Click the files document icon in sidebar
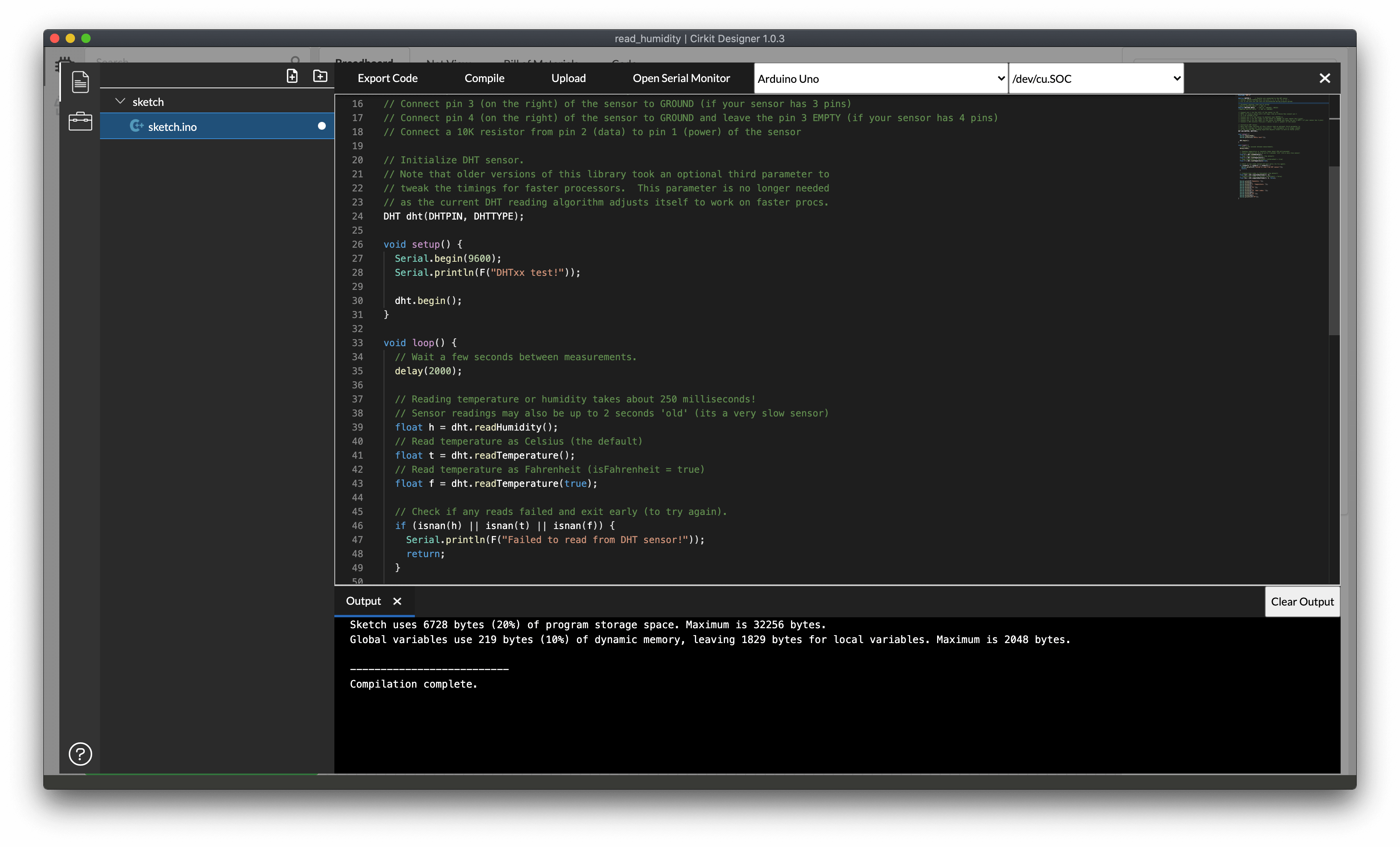The height and width of the screenshot is (847, 1400). click(80, 81)
